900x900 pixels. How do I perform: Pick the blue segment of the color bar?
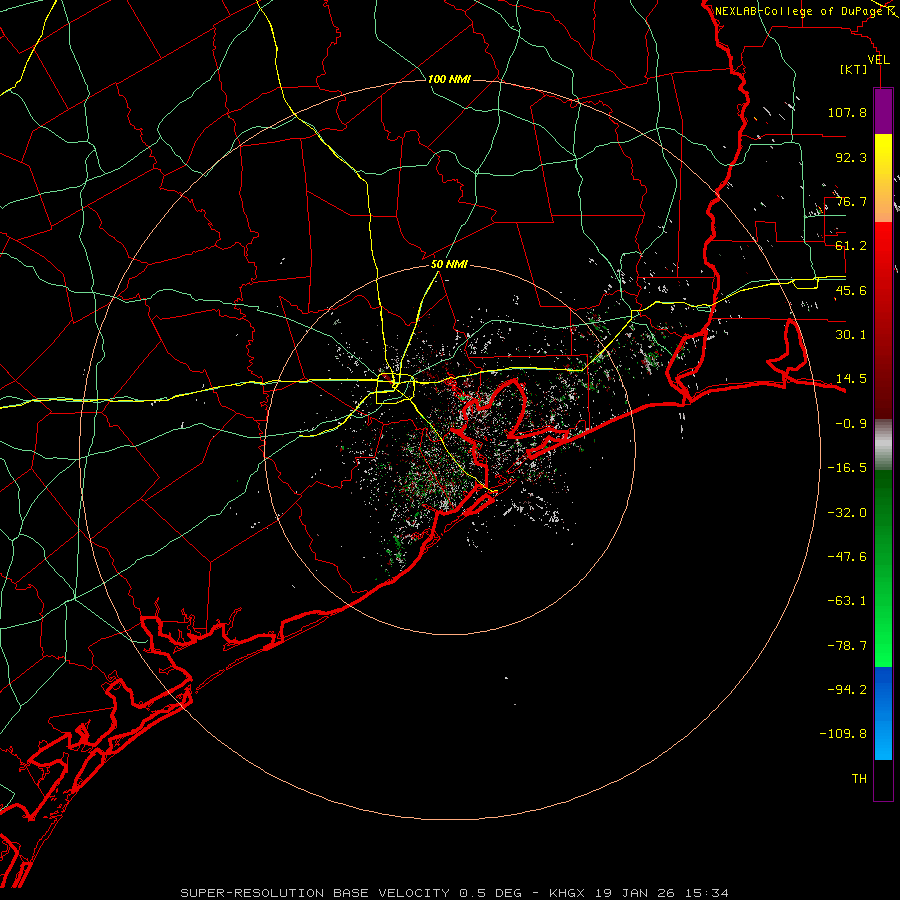coord(883,713)
